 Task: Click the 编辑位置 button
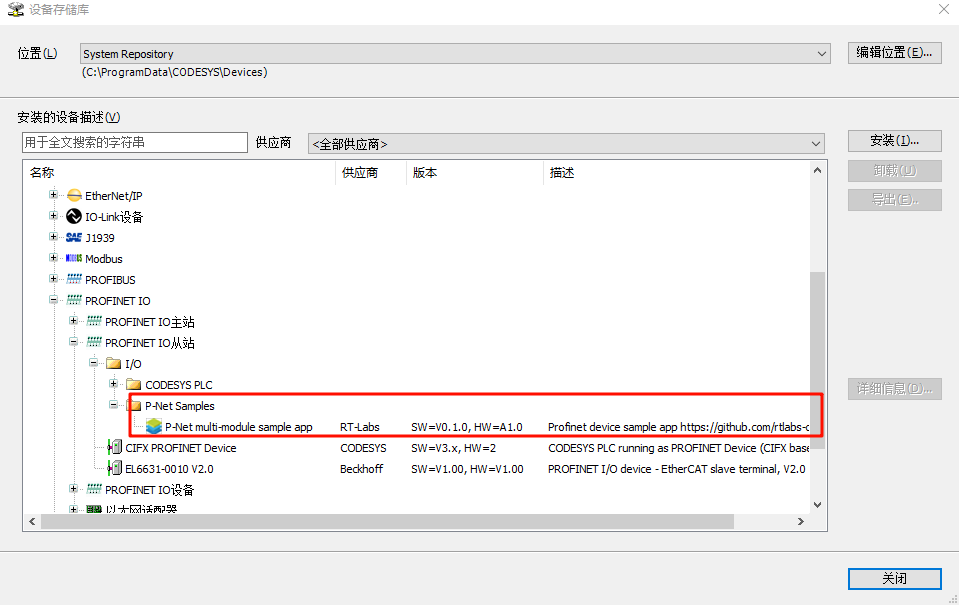(894, 53)
